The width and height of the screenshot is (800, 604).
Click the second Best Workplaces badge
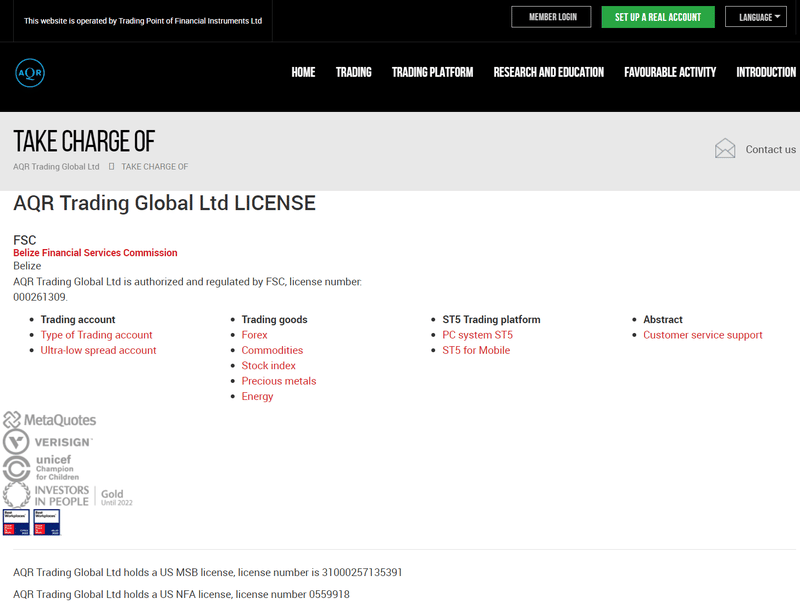(47, 522)
